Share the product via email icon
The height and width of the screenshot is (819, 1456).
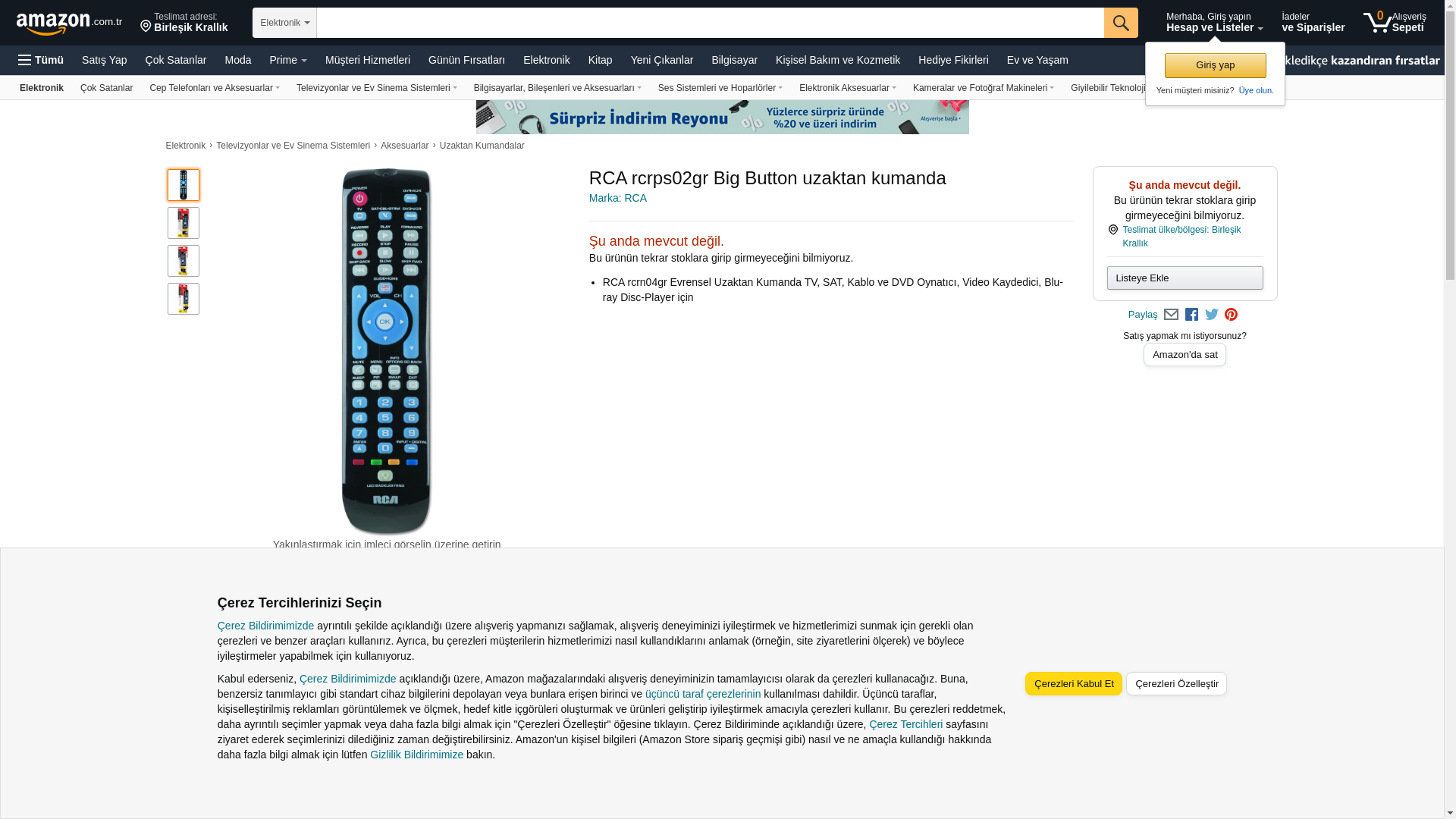1171,315
